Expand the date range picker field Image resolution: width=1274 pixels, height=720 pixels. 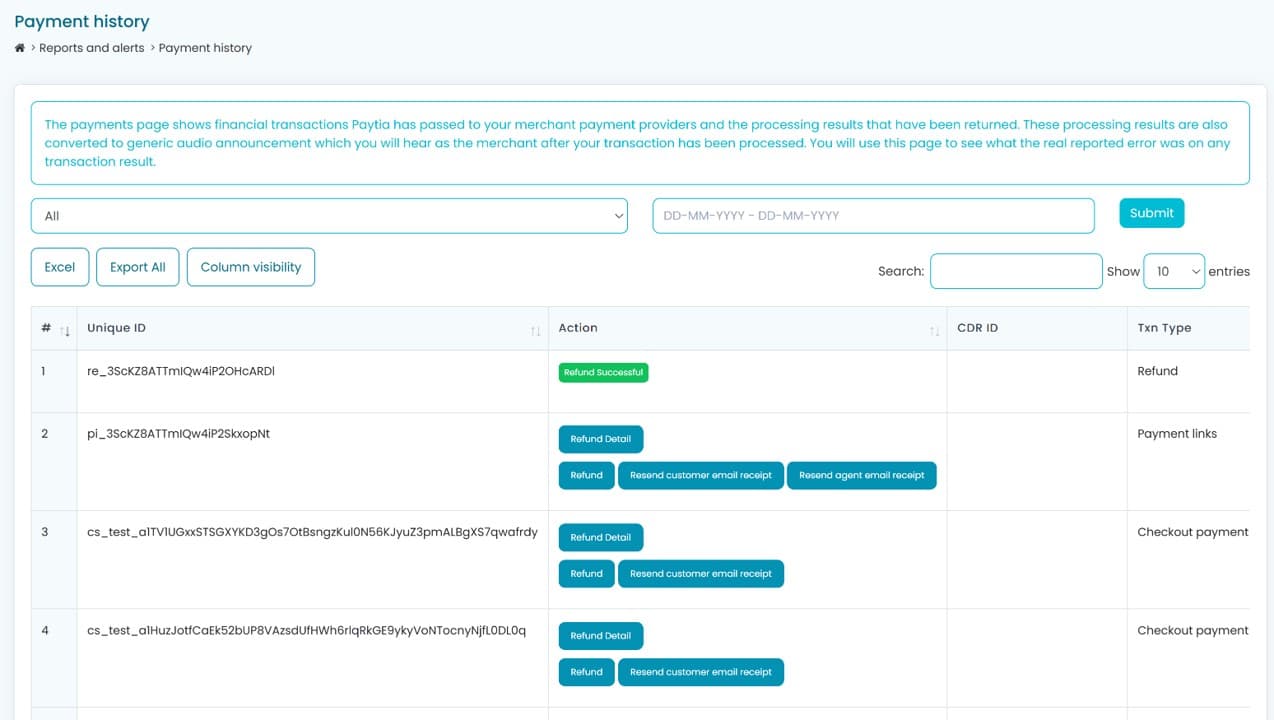point(872,215)
